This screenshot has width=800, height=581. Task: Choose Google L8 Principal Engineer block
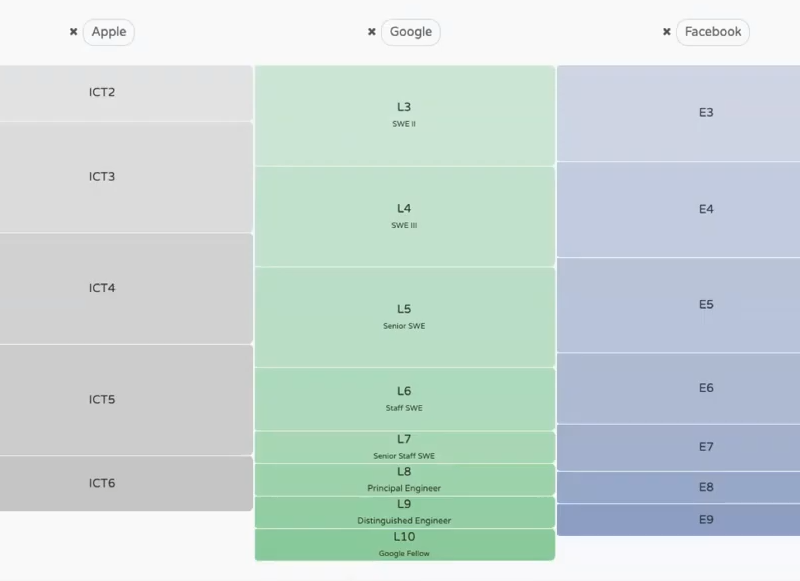click(404, 479)
